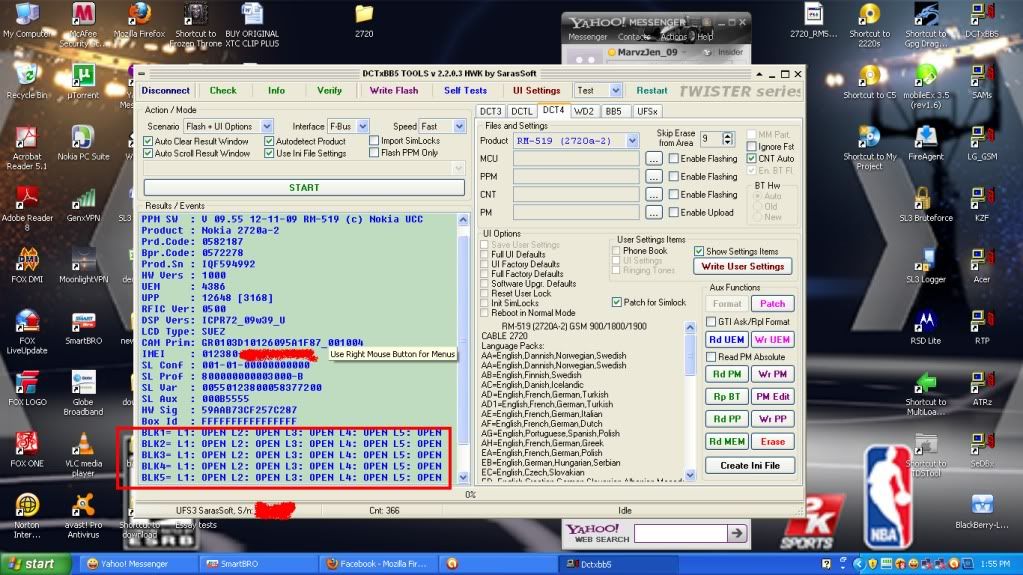The width and height of the screenshot is (1023, 575).
Task: Click the Disconnect button
Action: [x=166, y=91]
